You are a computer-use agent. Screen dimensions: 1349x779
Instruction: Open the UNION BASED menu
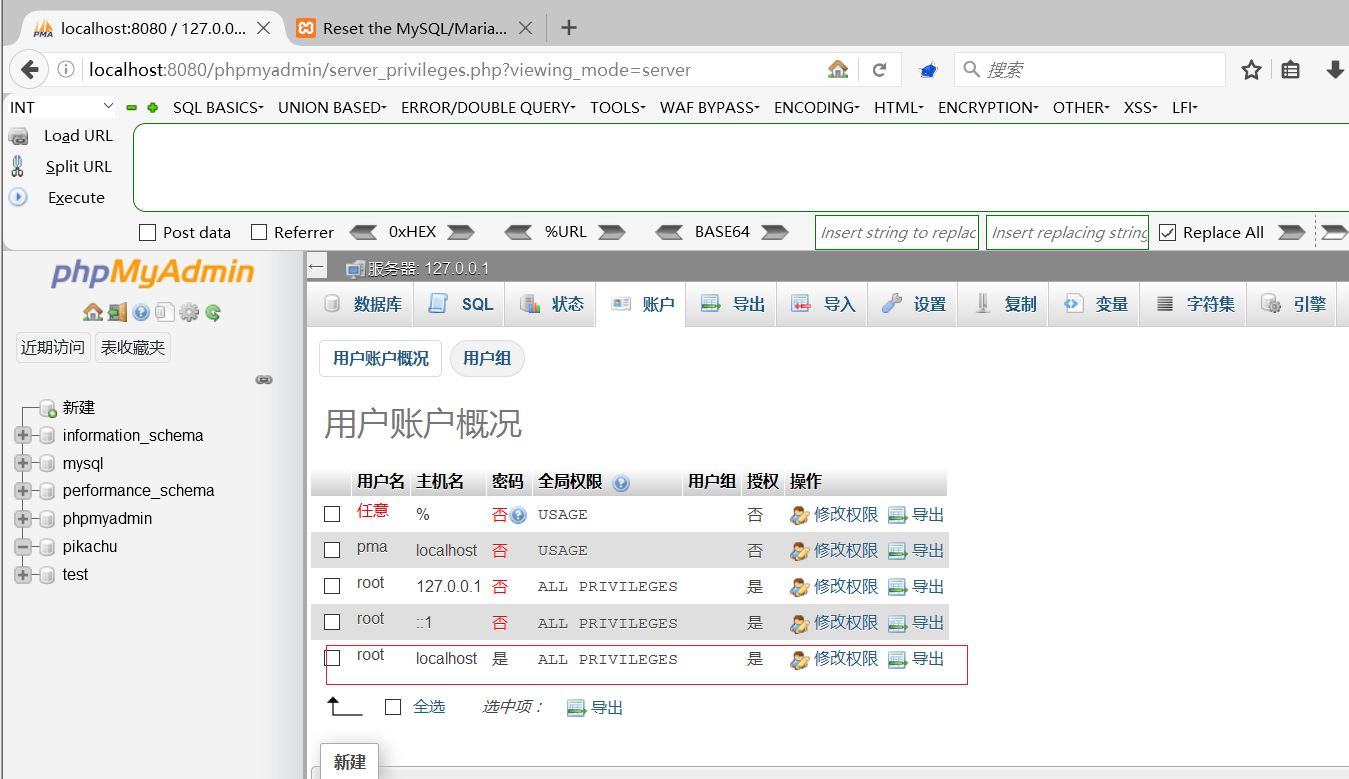click(x=332, y=107)
